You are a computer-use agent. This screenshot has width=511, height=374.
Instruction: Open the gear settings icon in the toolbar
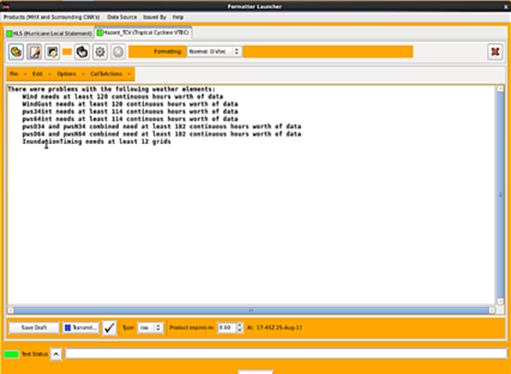click(x=100, y=52)
